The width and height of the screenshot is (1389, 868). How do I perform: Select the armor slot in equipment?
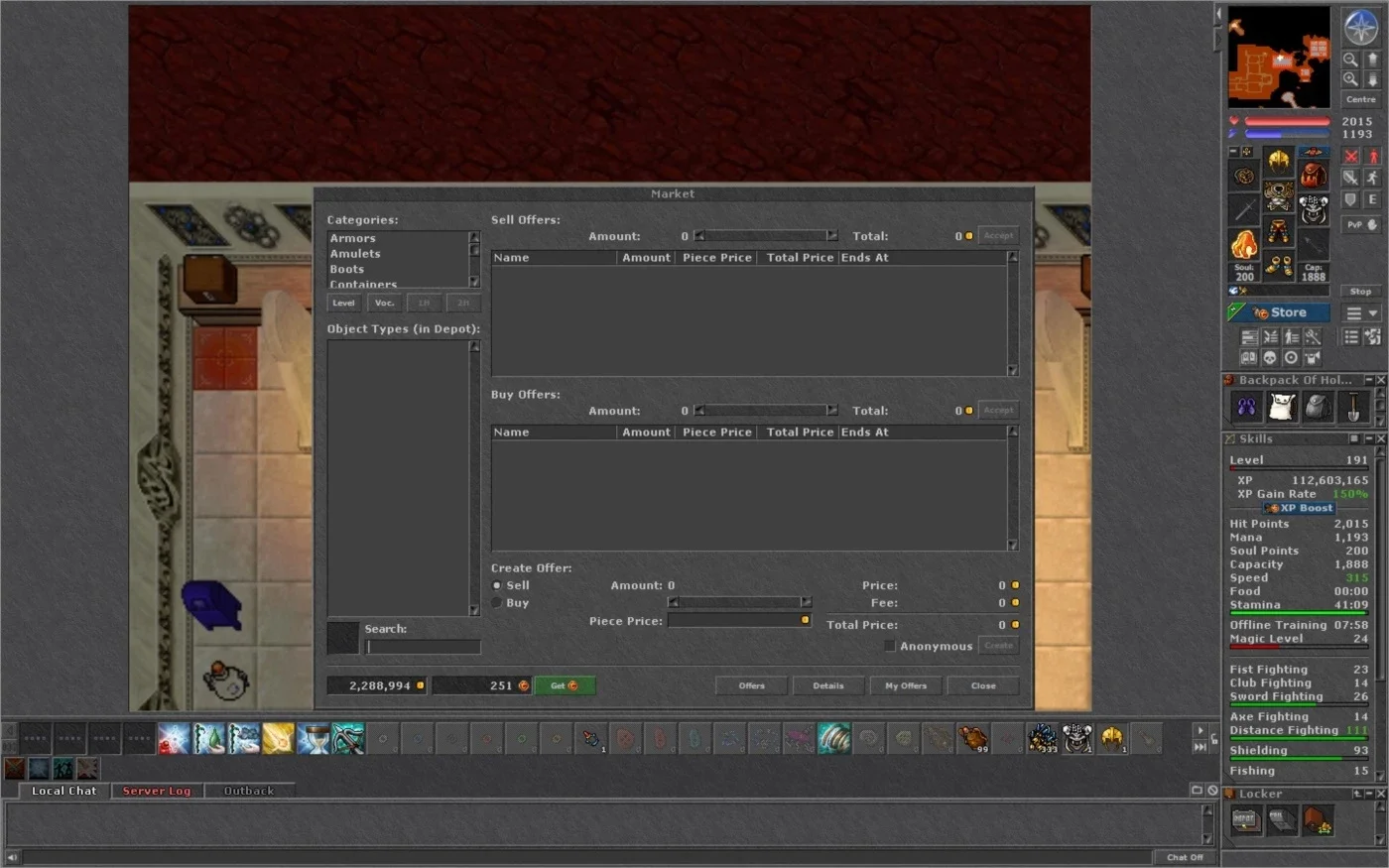point(1279,195)
